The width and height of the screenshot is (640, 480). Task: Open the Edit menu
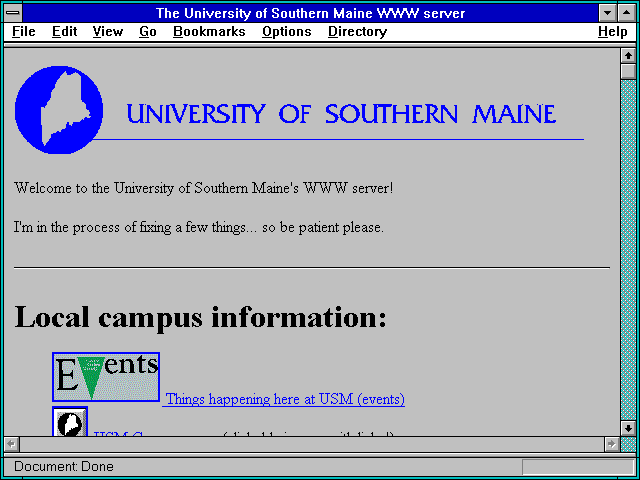(x=64, y=32)
